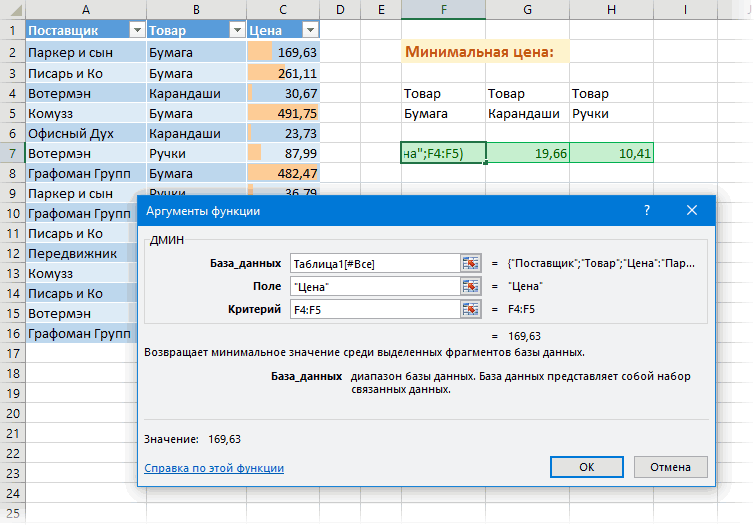Select column H header

(x=611, y=10)
